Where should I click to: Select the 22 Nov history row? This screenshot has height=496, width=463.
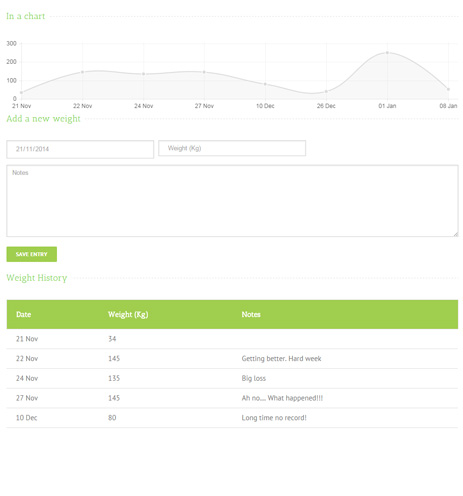pyautogui.click(x=232, y=359)
